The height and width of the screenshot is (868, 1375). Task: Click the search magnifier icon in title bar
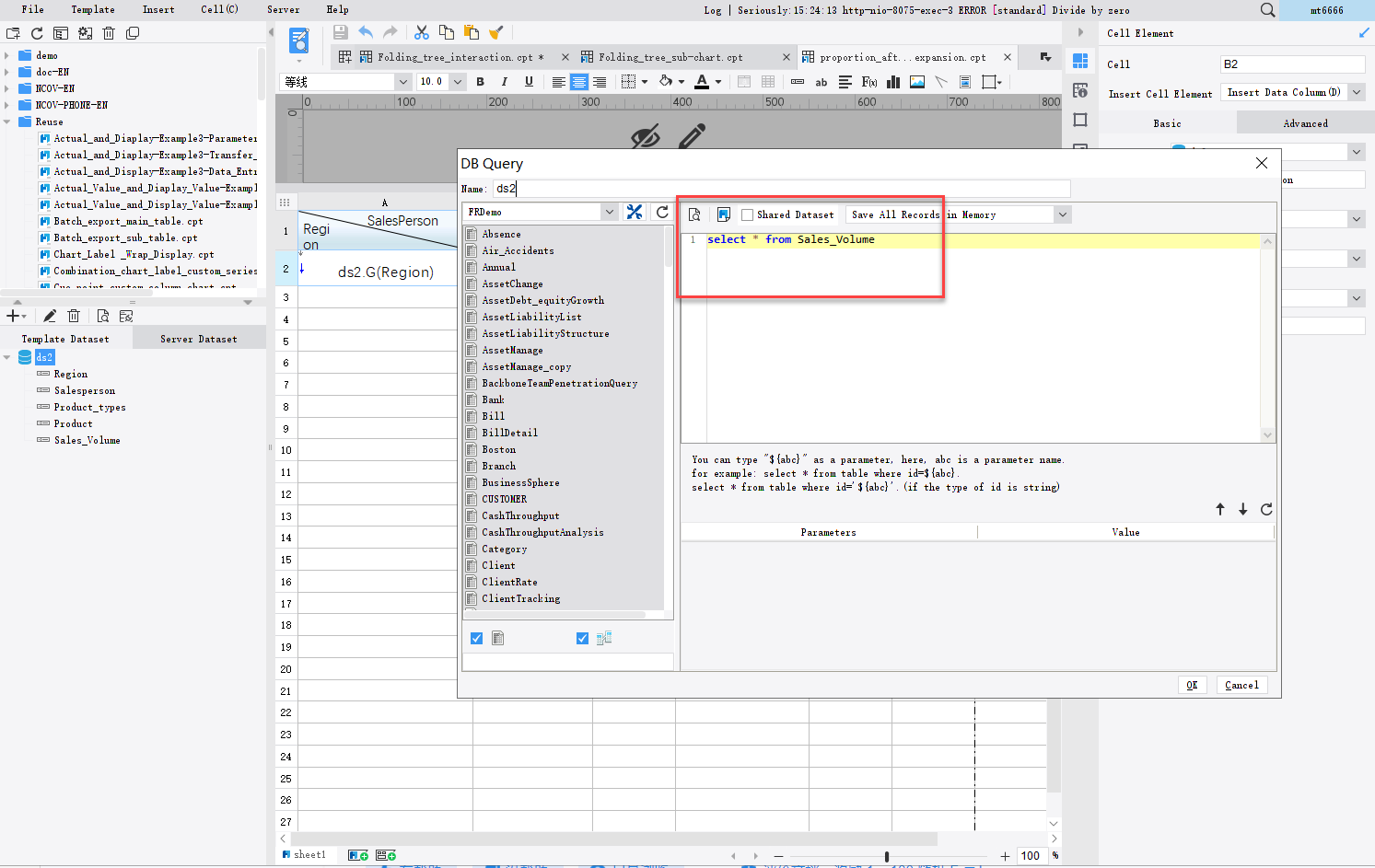click(1267, 10)
